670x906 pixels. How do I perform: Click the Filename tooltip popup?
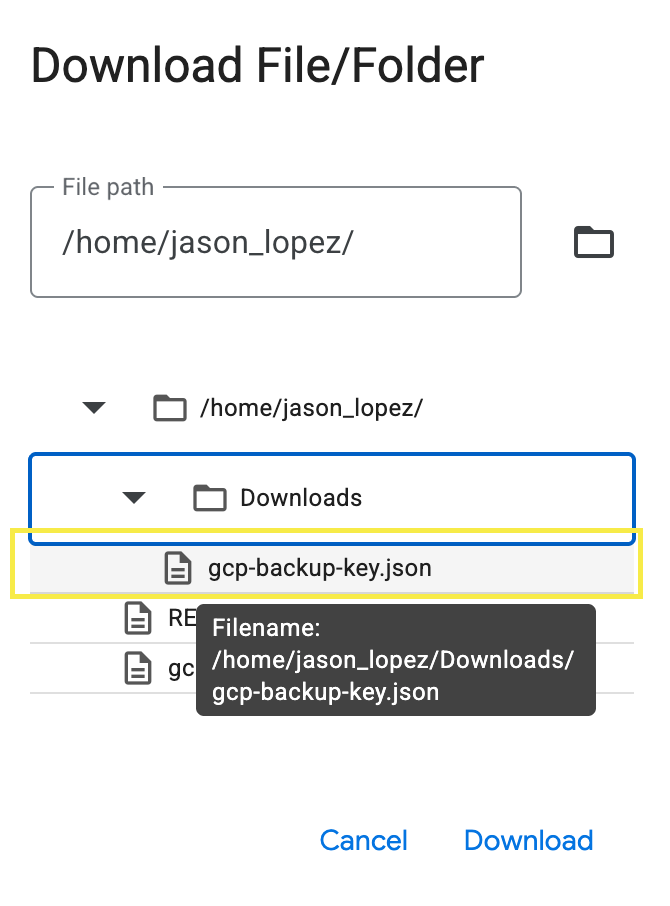(395, 660)
